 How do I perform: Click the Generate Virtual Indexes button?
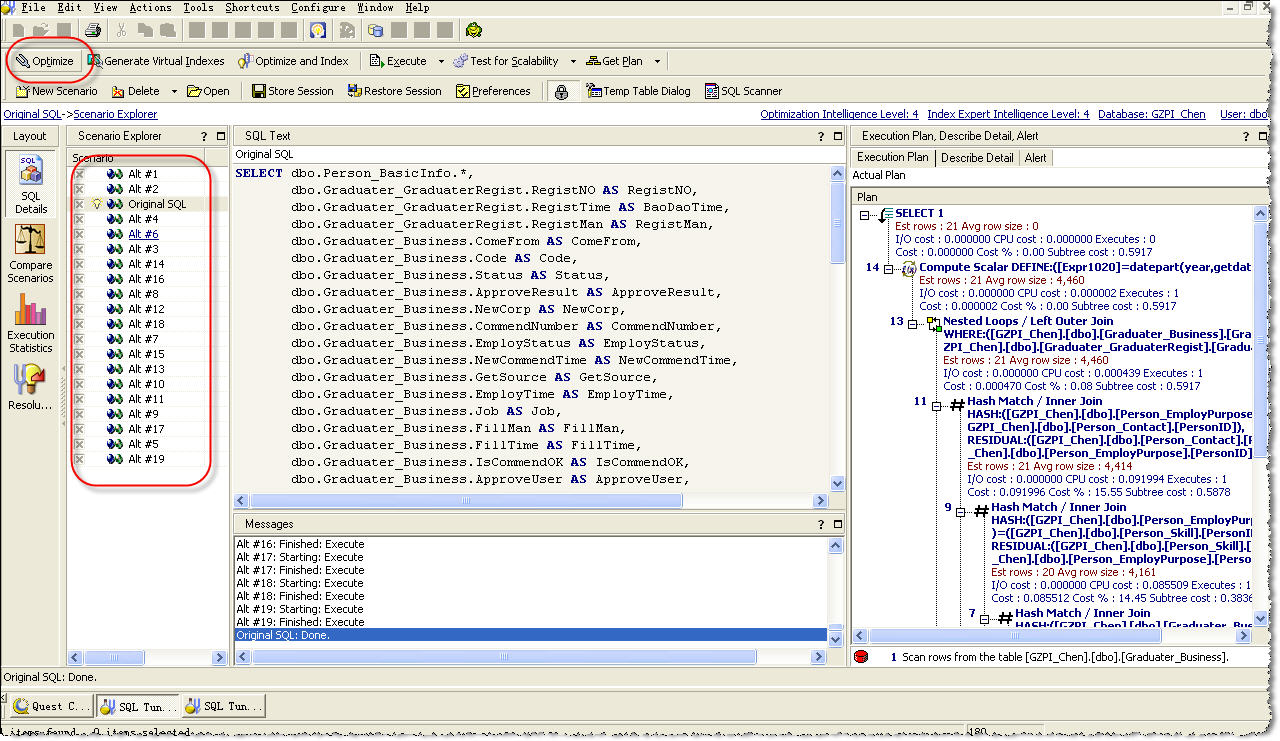[155, 61]
